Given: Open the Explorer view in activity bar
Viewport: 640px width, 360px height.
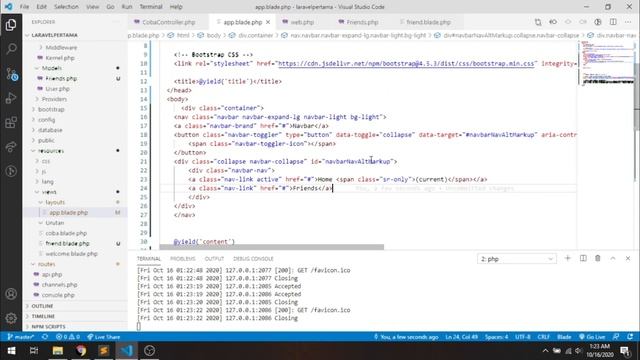Looking at the screenshot, I should coord(11,25).
